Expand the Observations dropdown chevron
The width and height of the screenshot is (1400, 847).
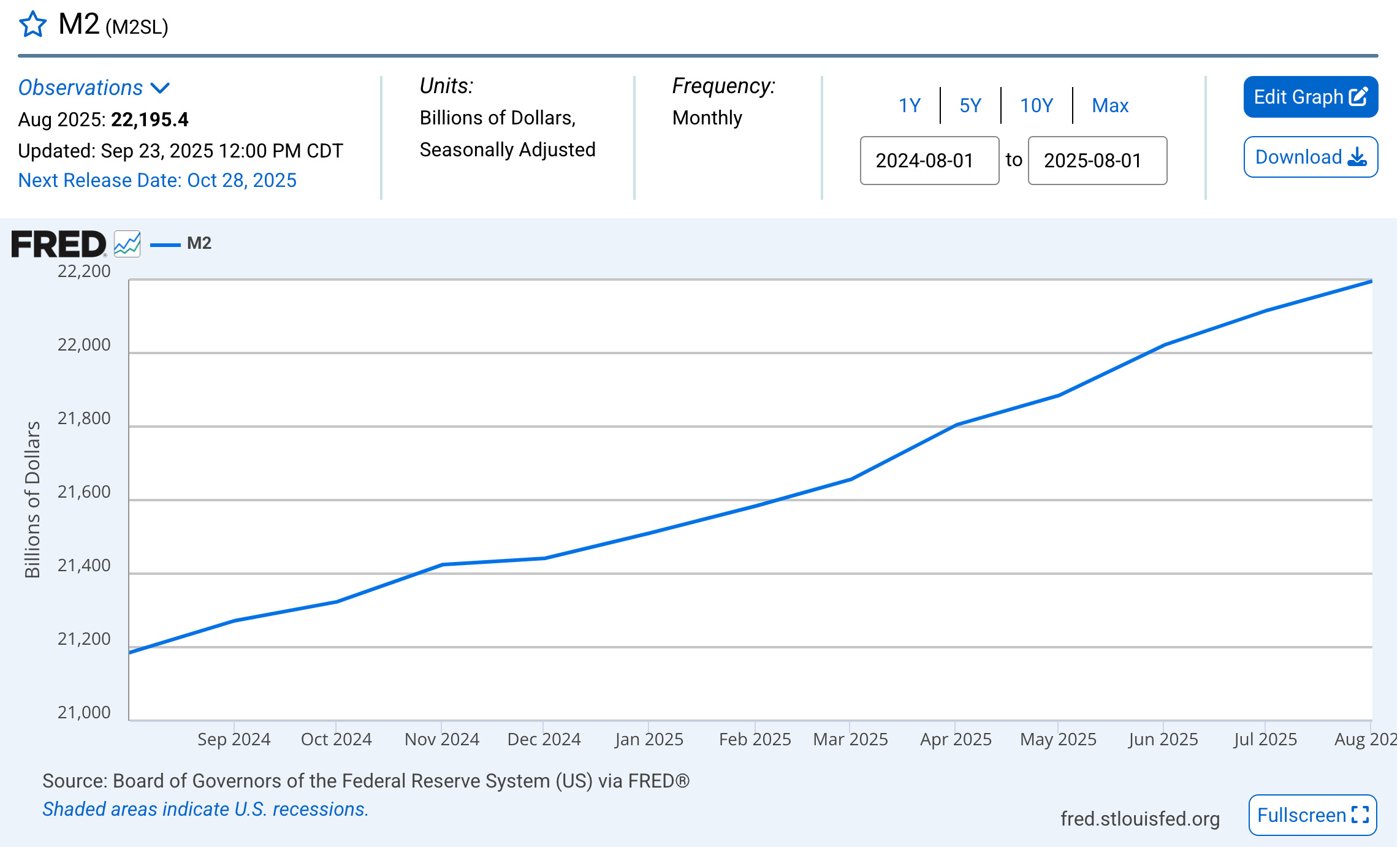pyautogui.click(x=160, y=88)
